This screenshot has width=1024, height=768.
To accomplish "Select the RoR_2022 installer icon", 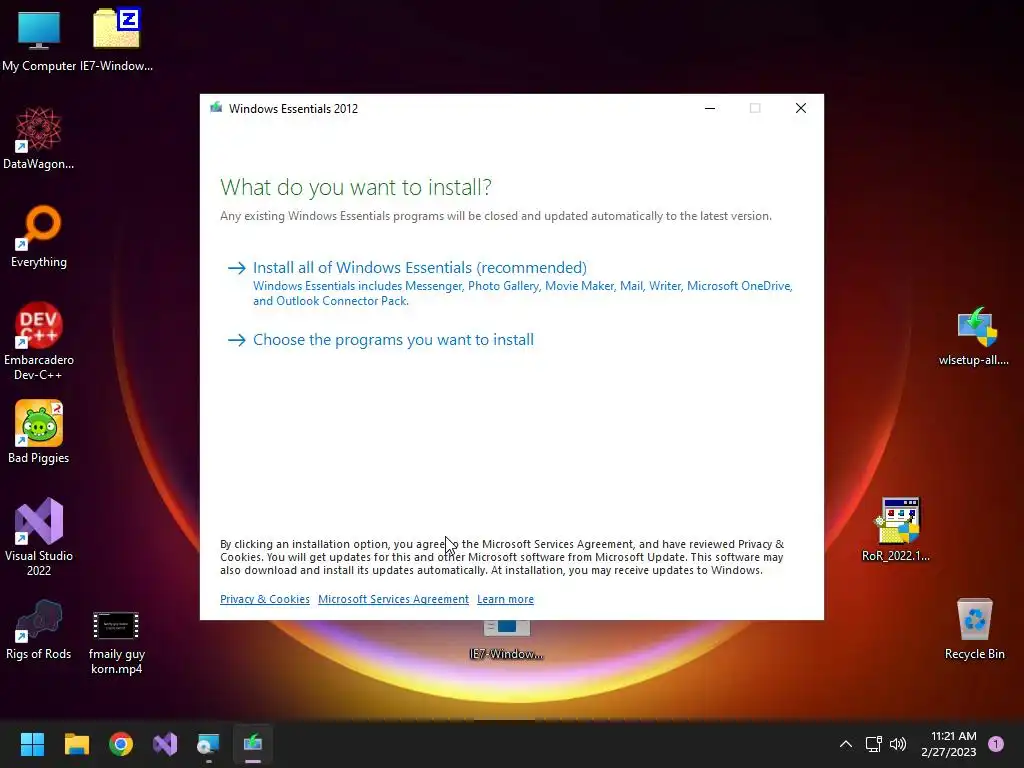I will tap(896, 529).
